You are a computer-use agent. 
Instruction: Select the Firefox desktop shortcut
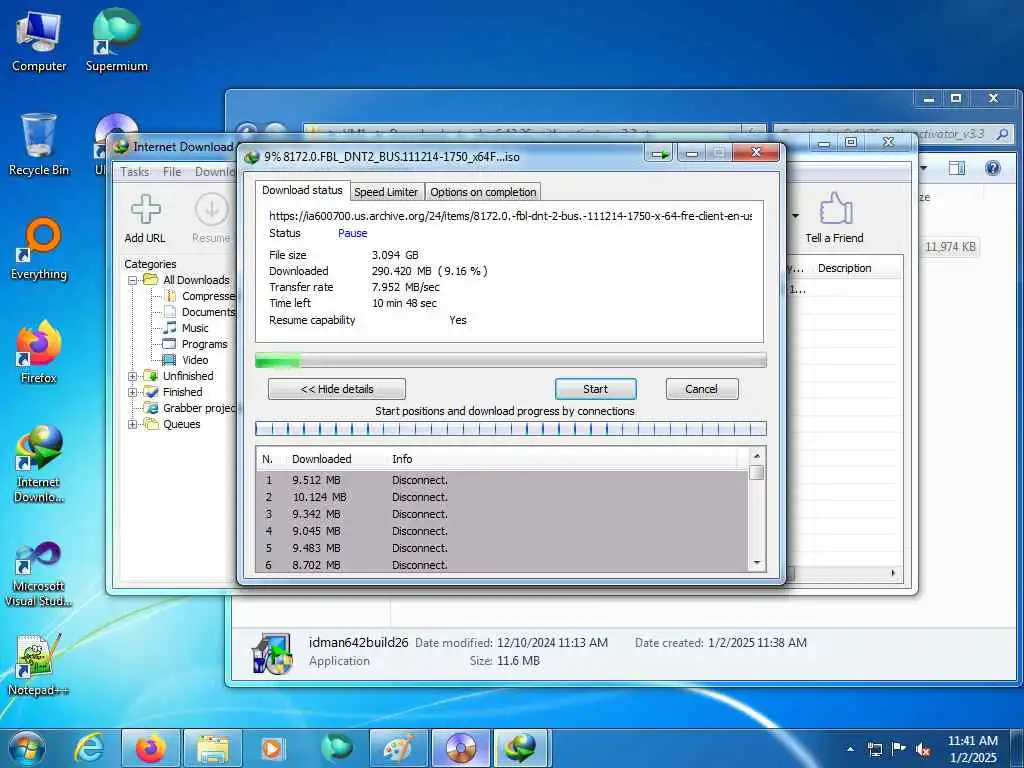(x=39, y=353)
